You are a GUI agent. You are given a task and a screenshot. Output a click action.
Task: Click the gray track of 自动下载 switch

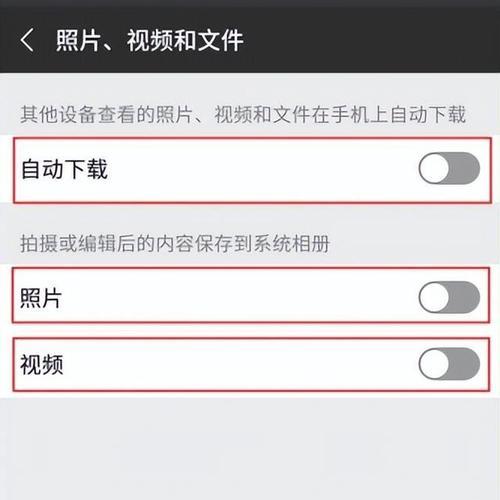click(464, 168)
